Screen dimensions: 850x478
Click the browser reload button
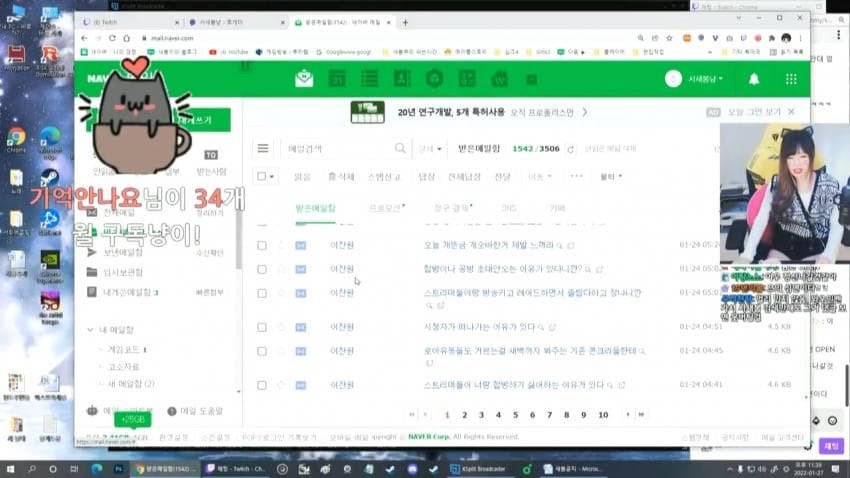[112, 38]
